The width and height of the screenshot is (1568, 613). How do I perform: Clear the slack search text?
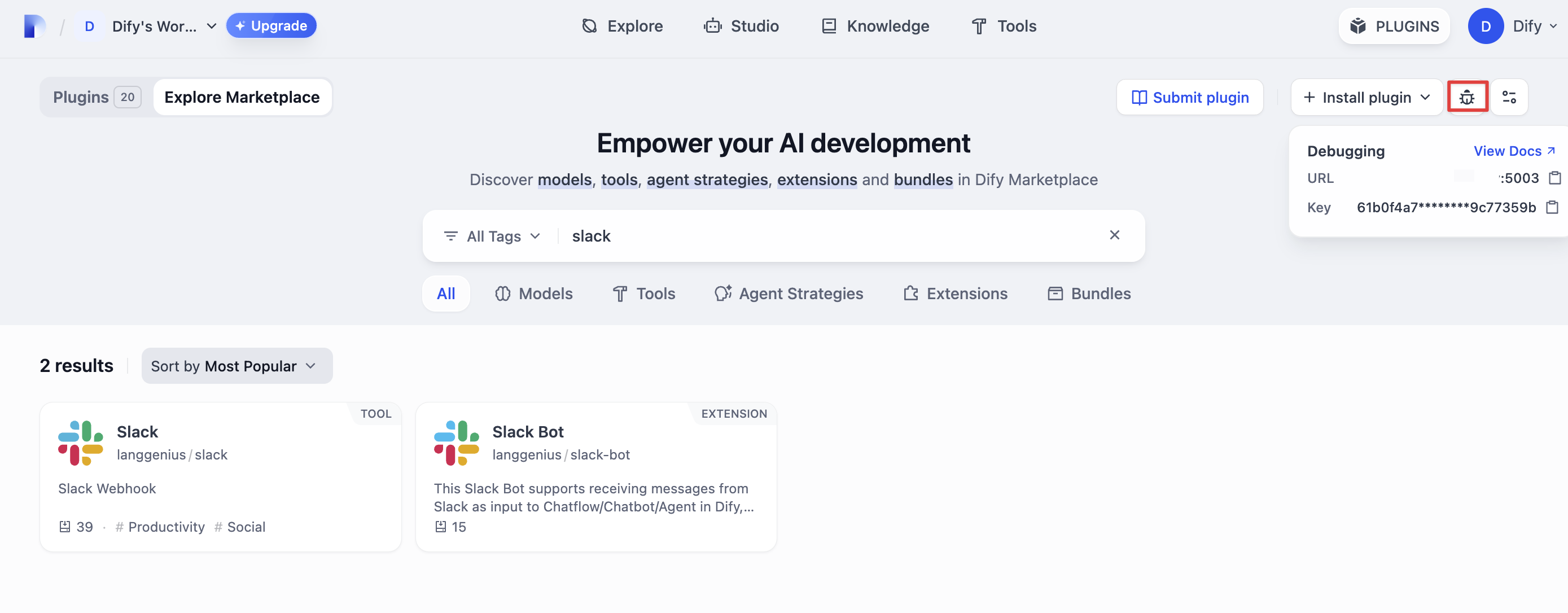click(x=1114, y=235)
